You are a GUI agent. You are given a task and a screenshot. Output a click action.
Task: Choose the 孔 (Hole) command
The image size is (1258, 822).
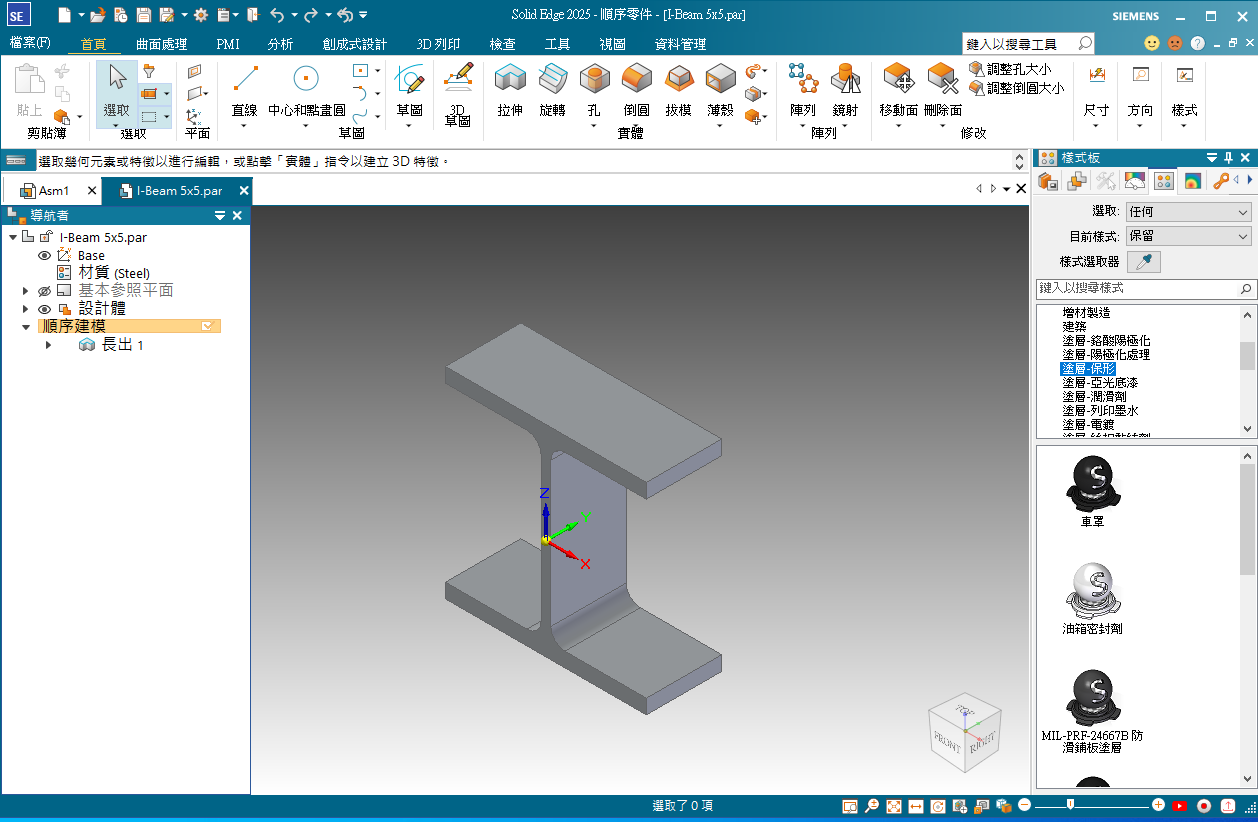(x=594, y=91)
